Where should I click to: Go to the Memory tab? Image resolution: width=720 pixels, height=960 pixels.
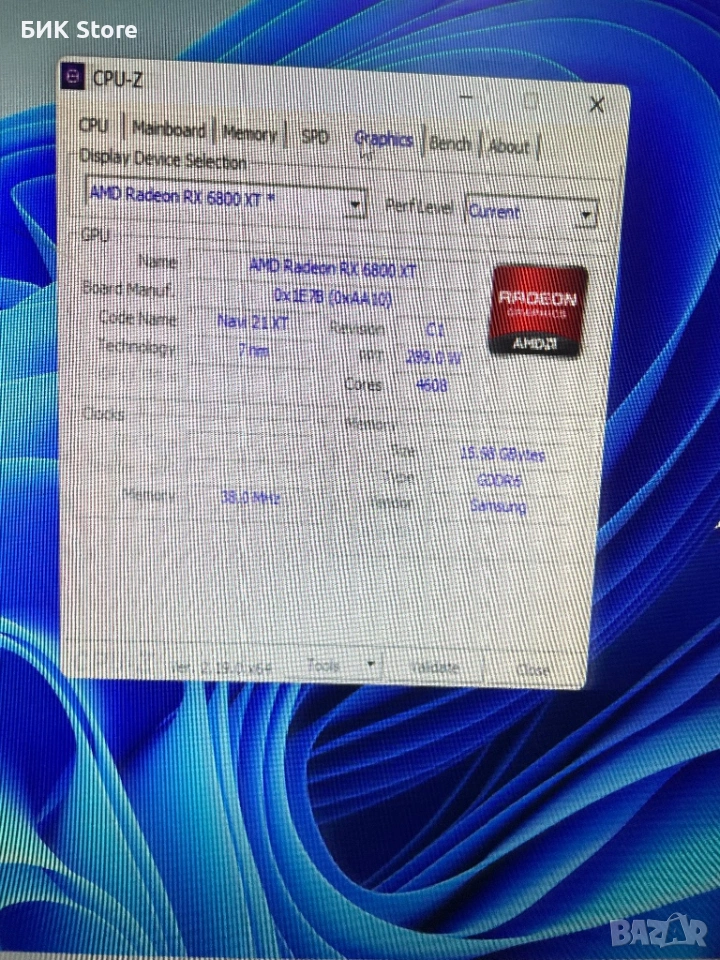click(249, 133)
